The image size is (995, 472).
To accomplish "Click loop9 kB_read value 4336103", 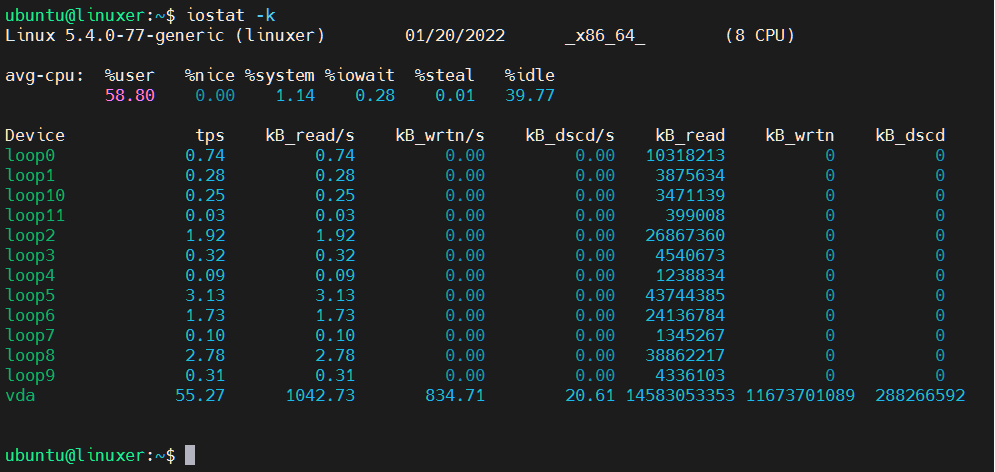I will click(690, 376).
